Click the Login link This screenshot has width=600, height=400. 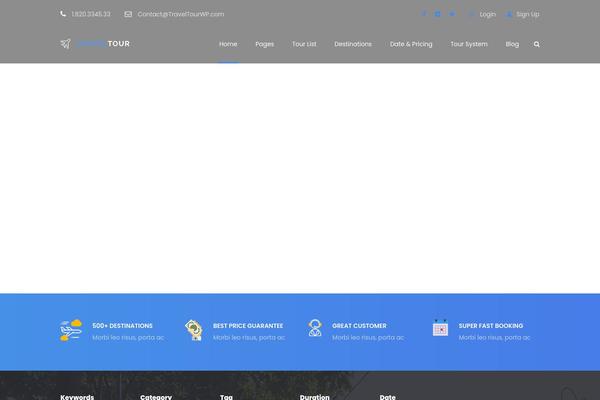[x=488, y=14]
